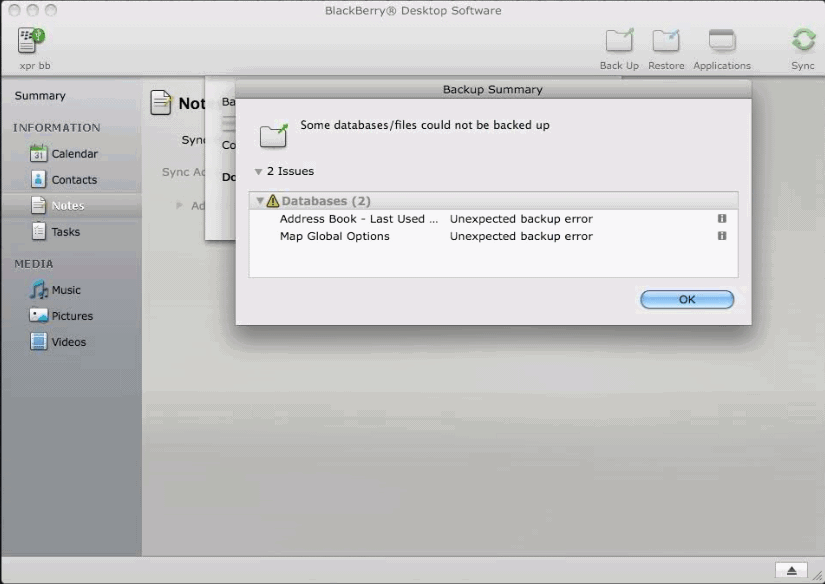Click the Restore toolbar icon

666,41
